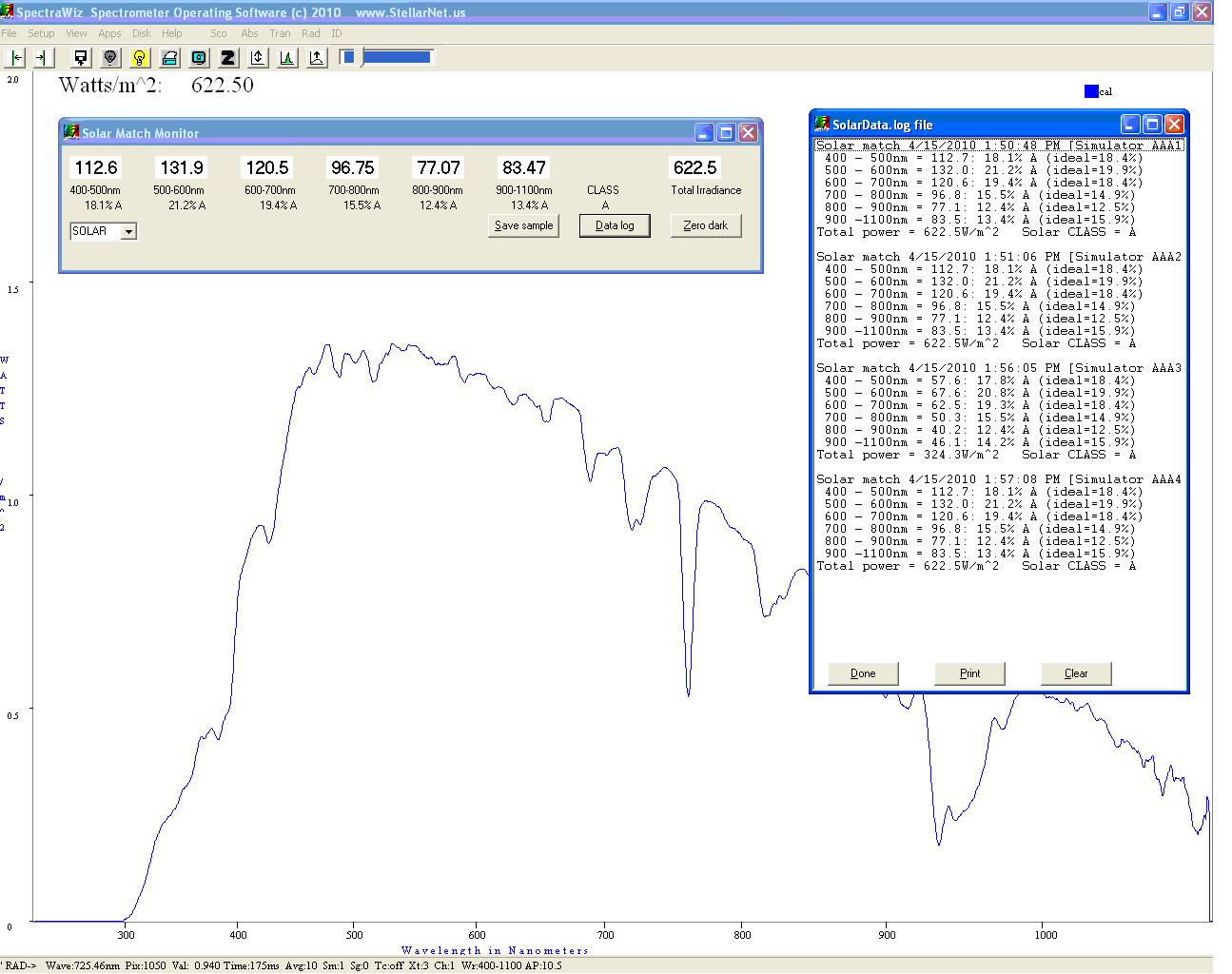The image size is (1232, 974).
Task: Click Done in SolarData.log window
Action: (863, 673)
